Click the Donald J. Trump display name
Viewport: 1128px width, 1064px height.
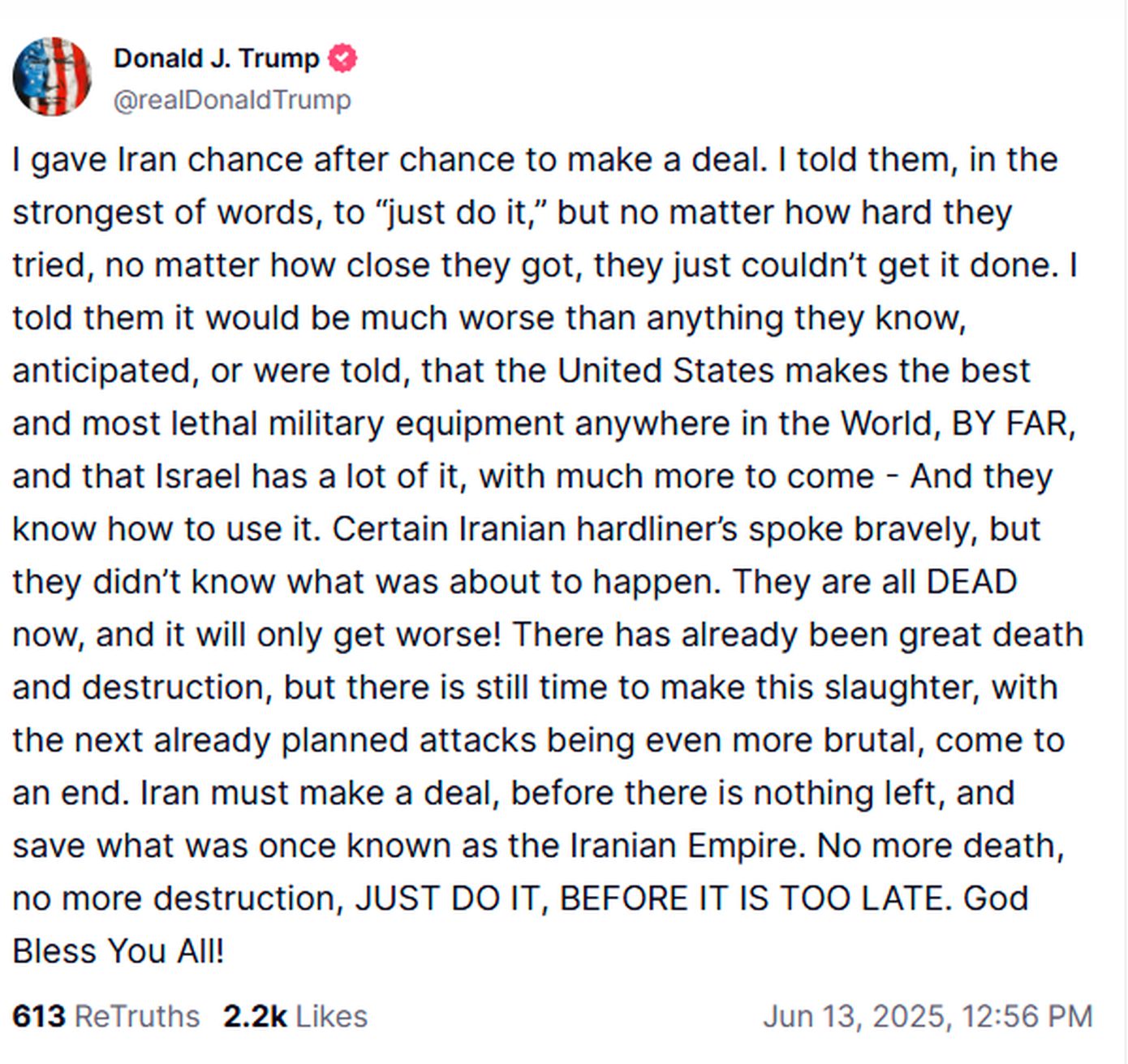(x=216, y=58)
